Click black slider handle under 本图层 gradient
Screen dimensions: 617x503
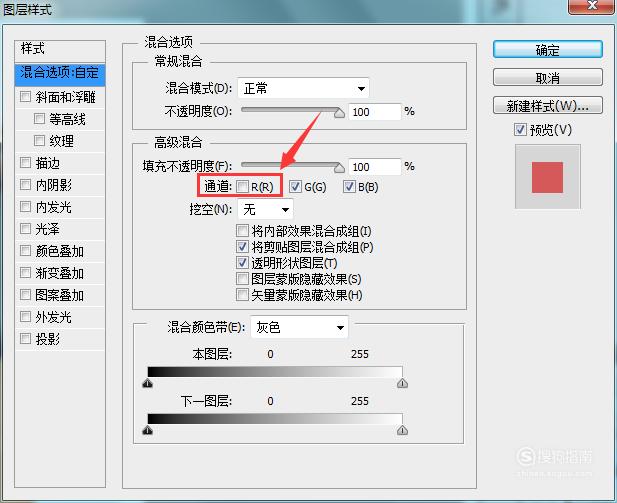click(x=148, y=383)
